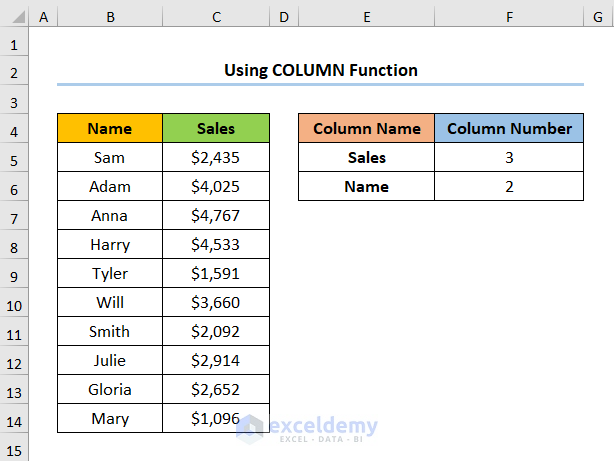Select the Column Name header cell
This screenshot has height=461, width=614.
(366, 129)
